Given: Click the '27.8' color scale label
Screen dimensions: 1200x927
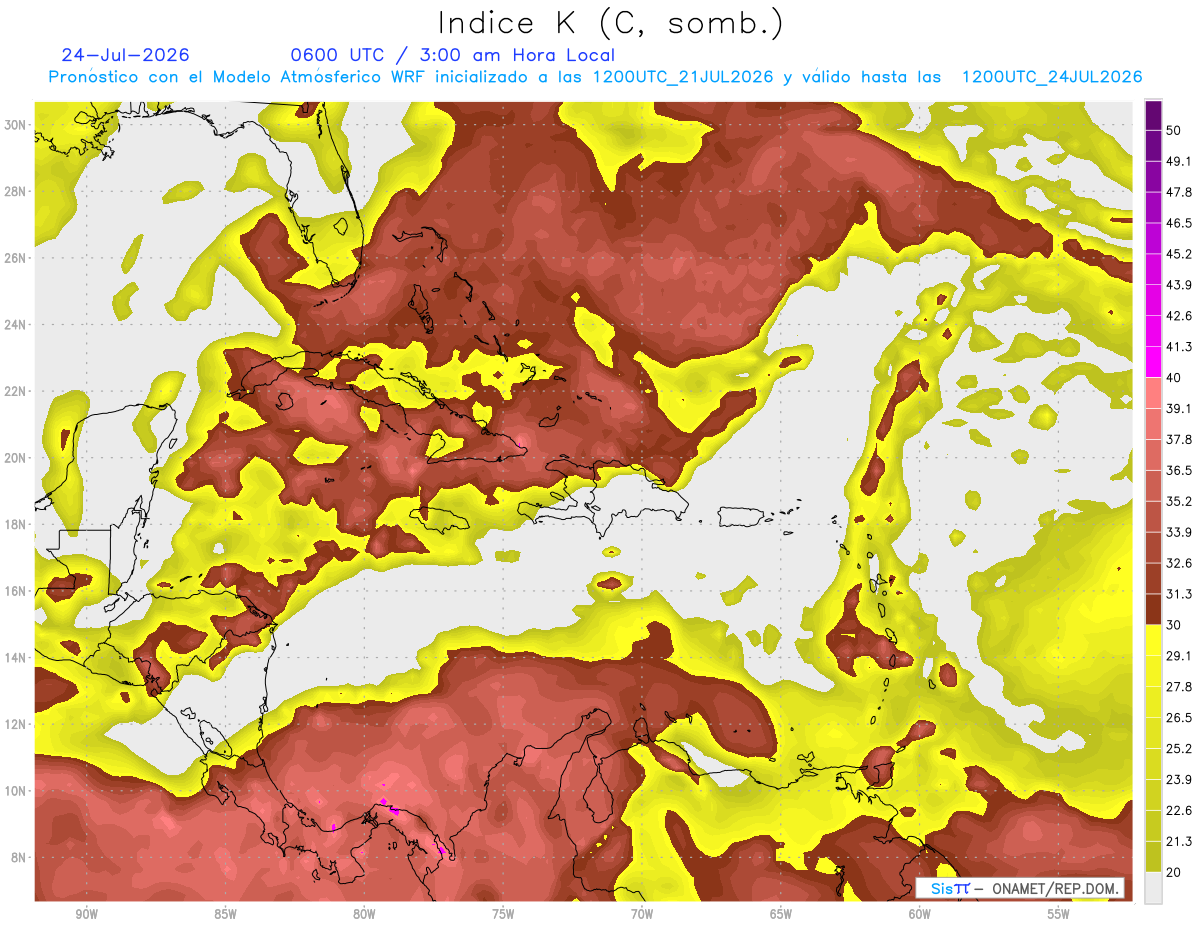Looking at the screenshot, I should coord(1178,687).
